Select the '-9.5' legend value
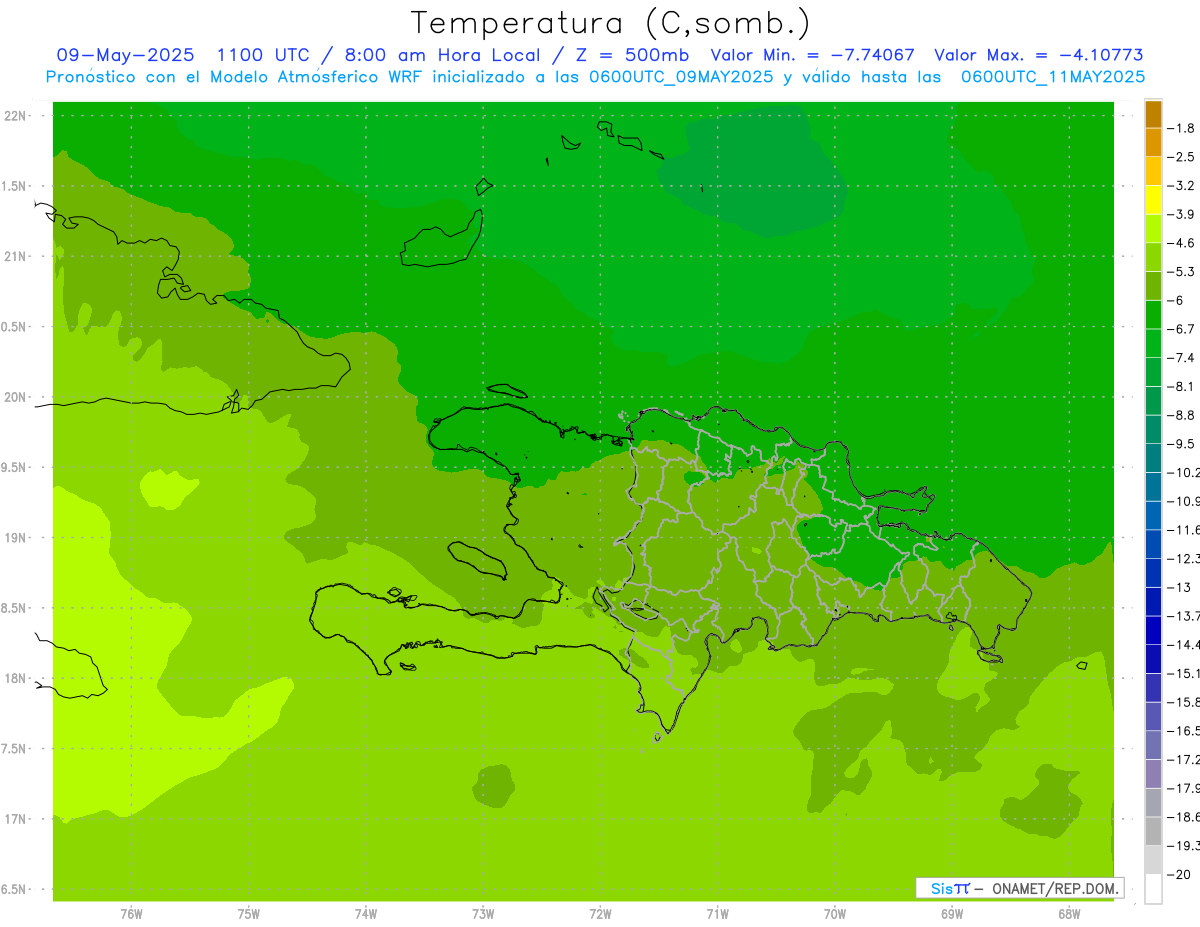1200x927 pixels. click(1181, 444)
